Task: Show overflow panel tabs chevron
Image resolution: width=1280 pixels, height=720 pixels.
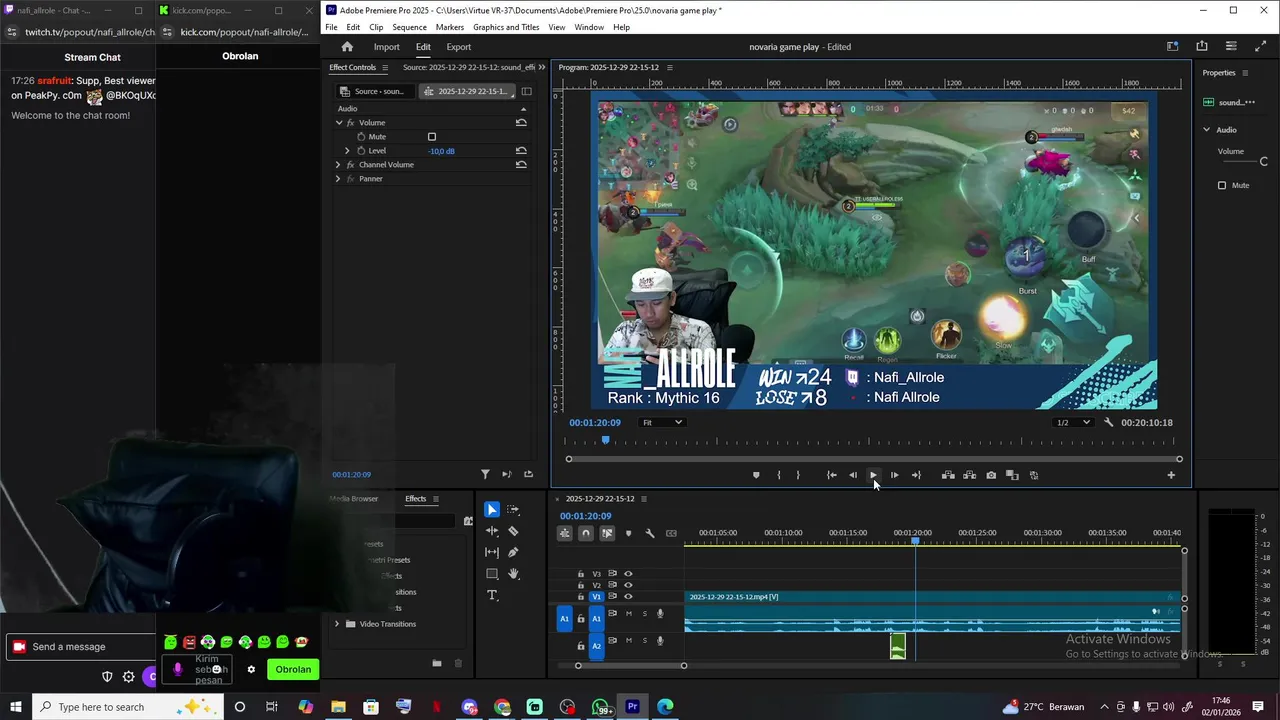Action: 542,67
